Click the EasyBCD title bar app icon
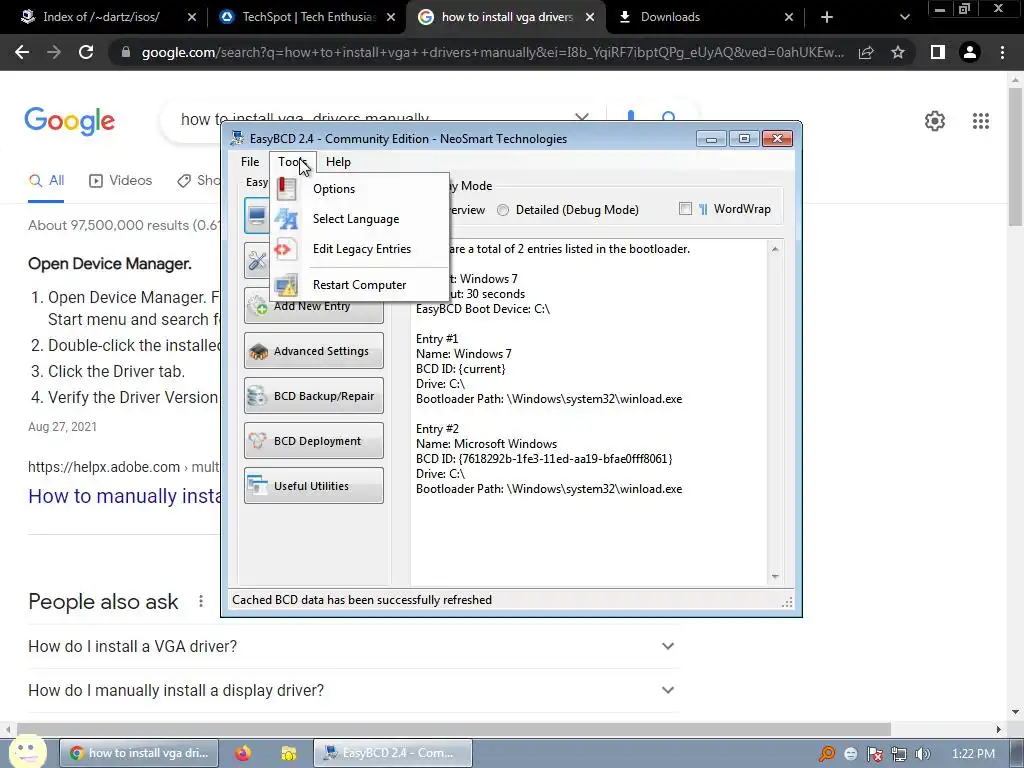This screenshot has width=1024, height=768. pos(238,138)
